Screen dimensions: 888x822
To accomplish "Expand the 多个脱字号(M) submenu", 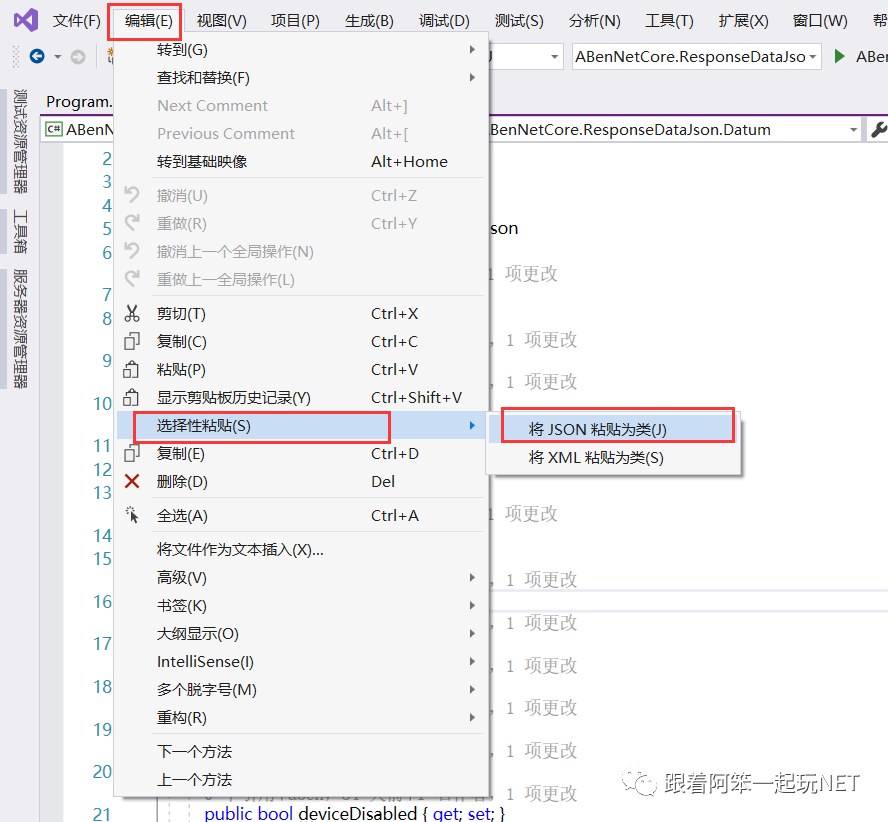I will click(x=301, y=689).
